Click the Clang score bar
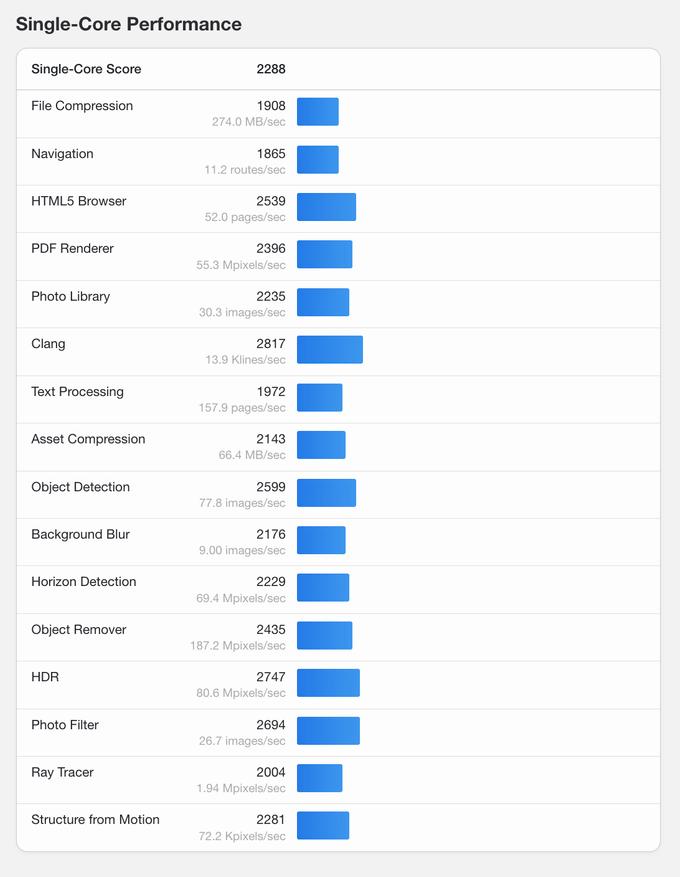The width and height of the screenshot is (680, 877). click(x=330, y=350)
